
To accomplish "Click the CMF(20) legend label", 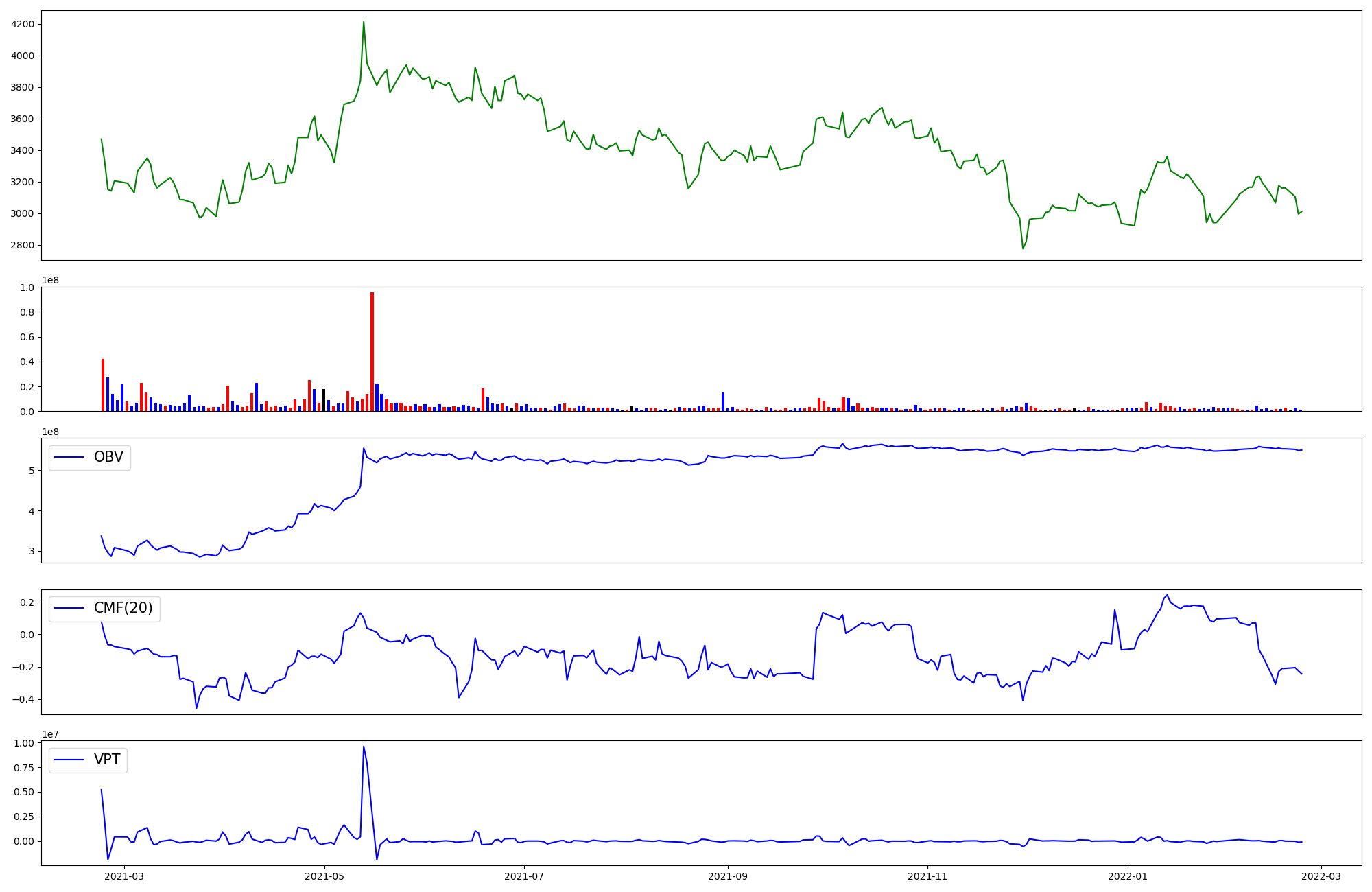I will 123,609.
